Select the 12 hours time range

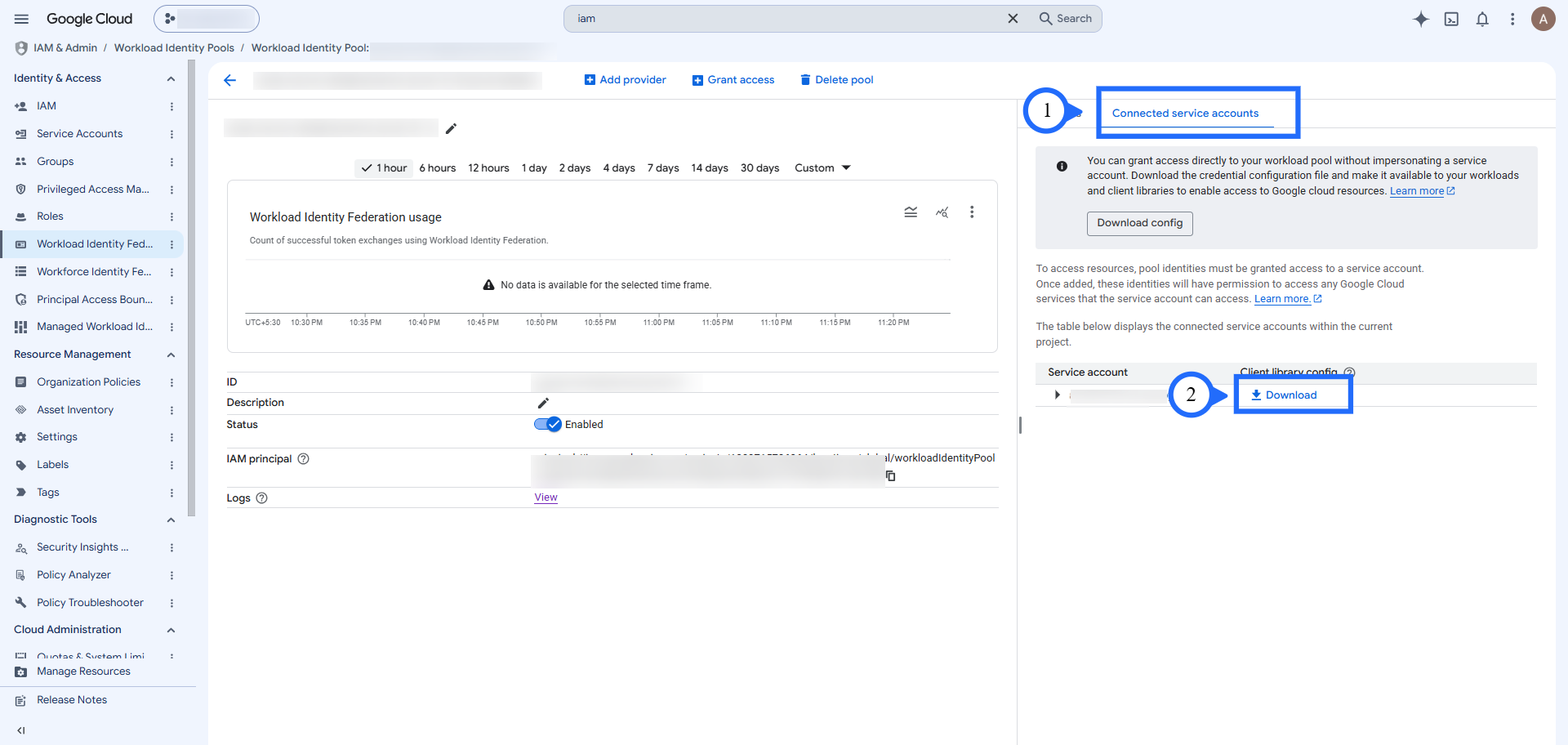pos(488,168)
